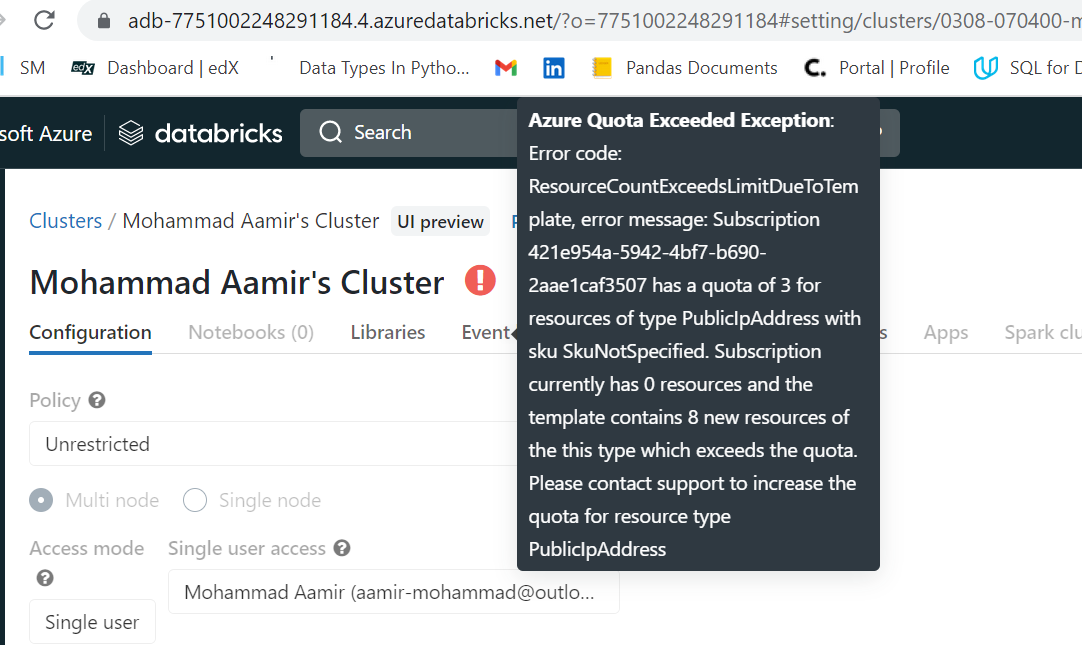Open the Dashboard | edX bookmark
The height and width of the screenshot is (645, 1082).
(155, 68)
